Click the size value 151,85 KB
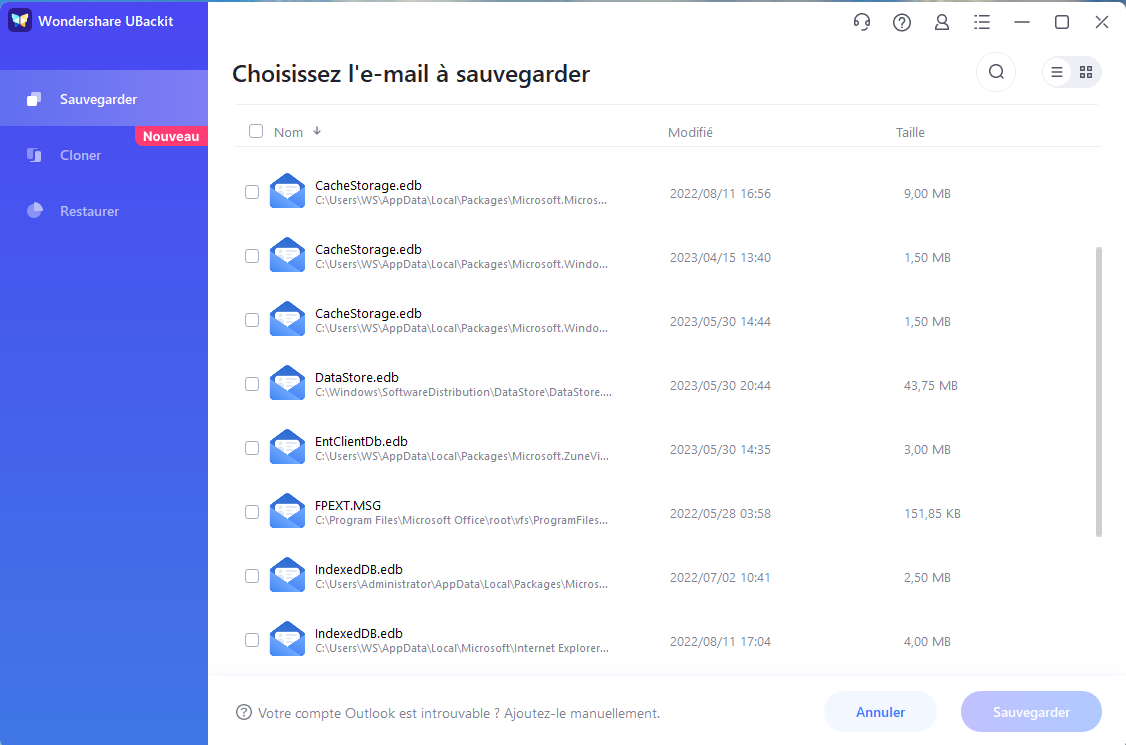Viewport: 1126px width, 745px height. (932, 514)
